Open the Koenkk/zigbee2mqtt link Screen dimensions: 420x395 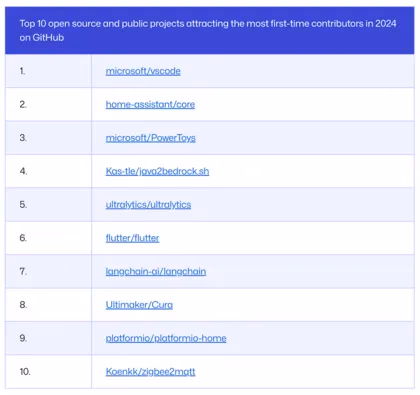[150, 372]
